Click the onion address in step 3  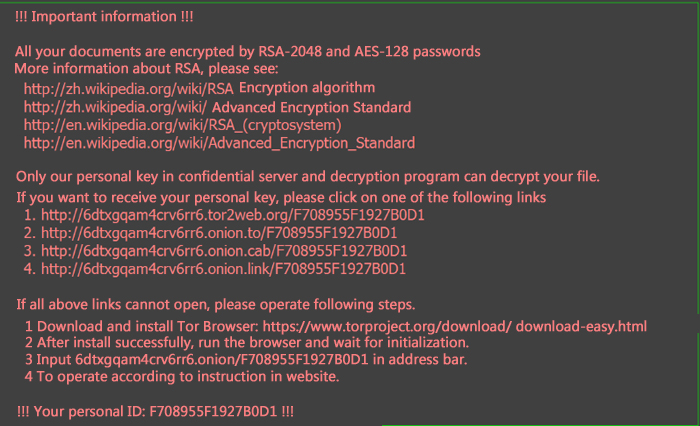222,360
